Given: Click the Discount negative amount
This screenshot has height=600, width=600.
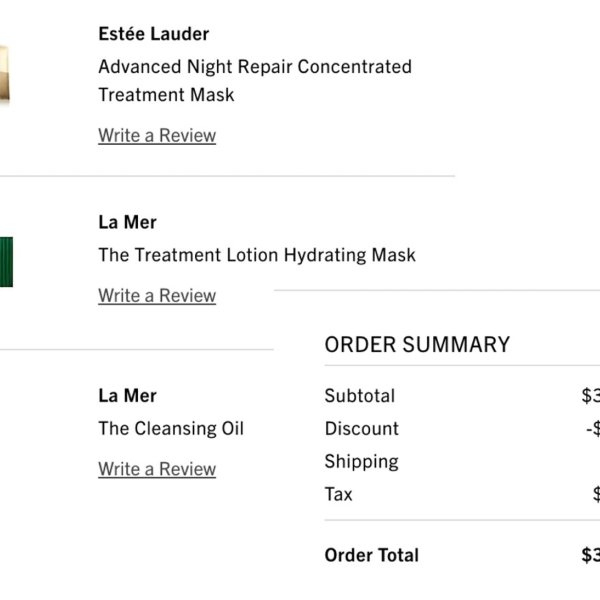Looking at the screenshot, I should (x=593, y=429).
